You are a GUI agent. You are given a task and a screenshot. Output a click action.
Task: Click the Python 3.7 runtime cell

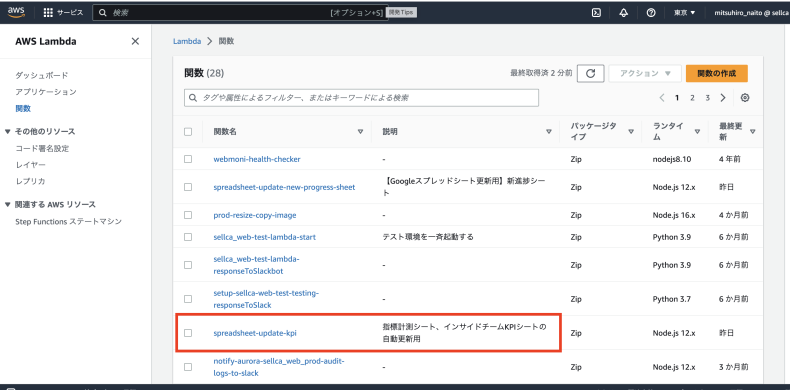point(672,299)
